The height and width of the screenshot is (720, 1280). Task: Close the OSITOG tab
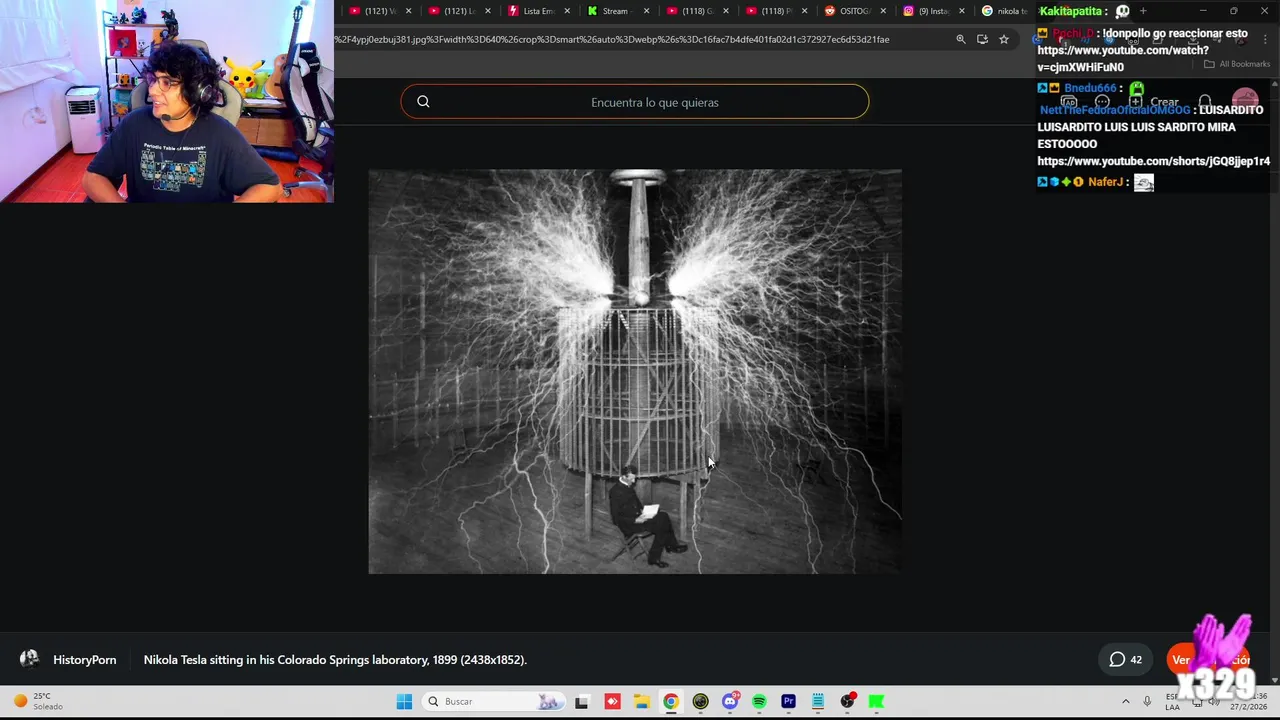pos(883,11)
